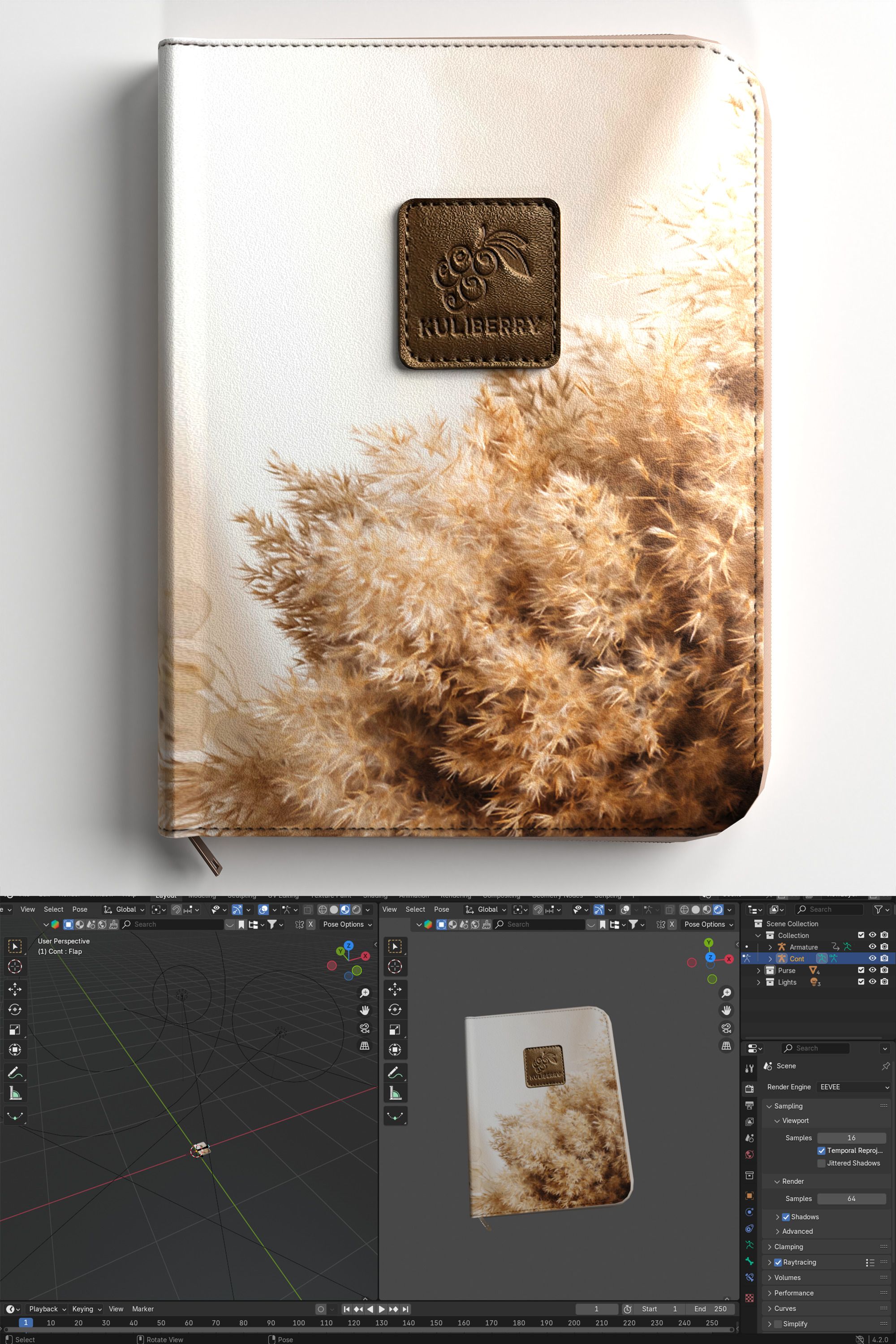Expand the Lights collection in outliner
Screen dimensions: 896x1344
point(758,982)
